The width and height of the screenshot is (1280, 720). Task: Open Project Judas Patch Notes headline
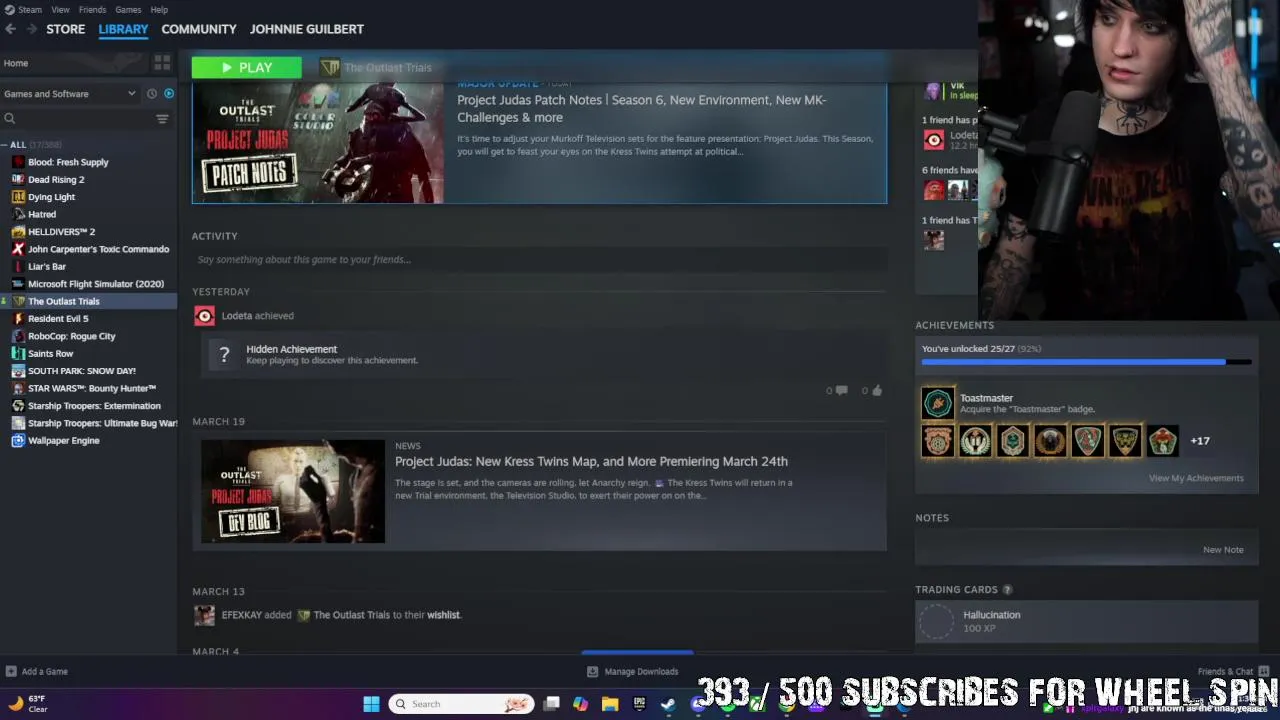coord(642,108)
